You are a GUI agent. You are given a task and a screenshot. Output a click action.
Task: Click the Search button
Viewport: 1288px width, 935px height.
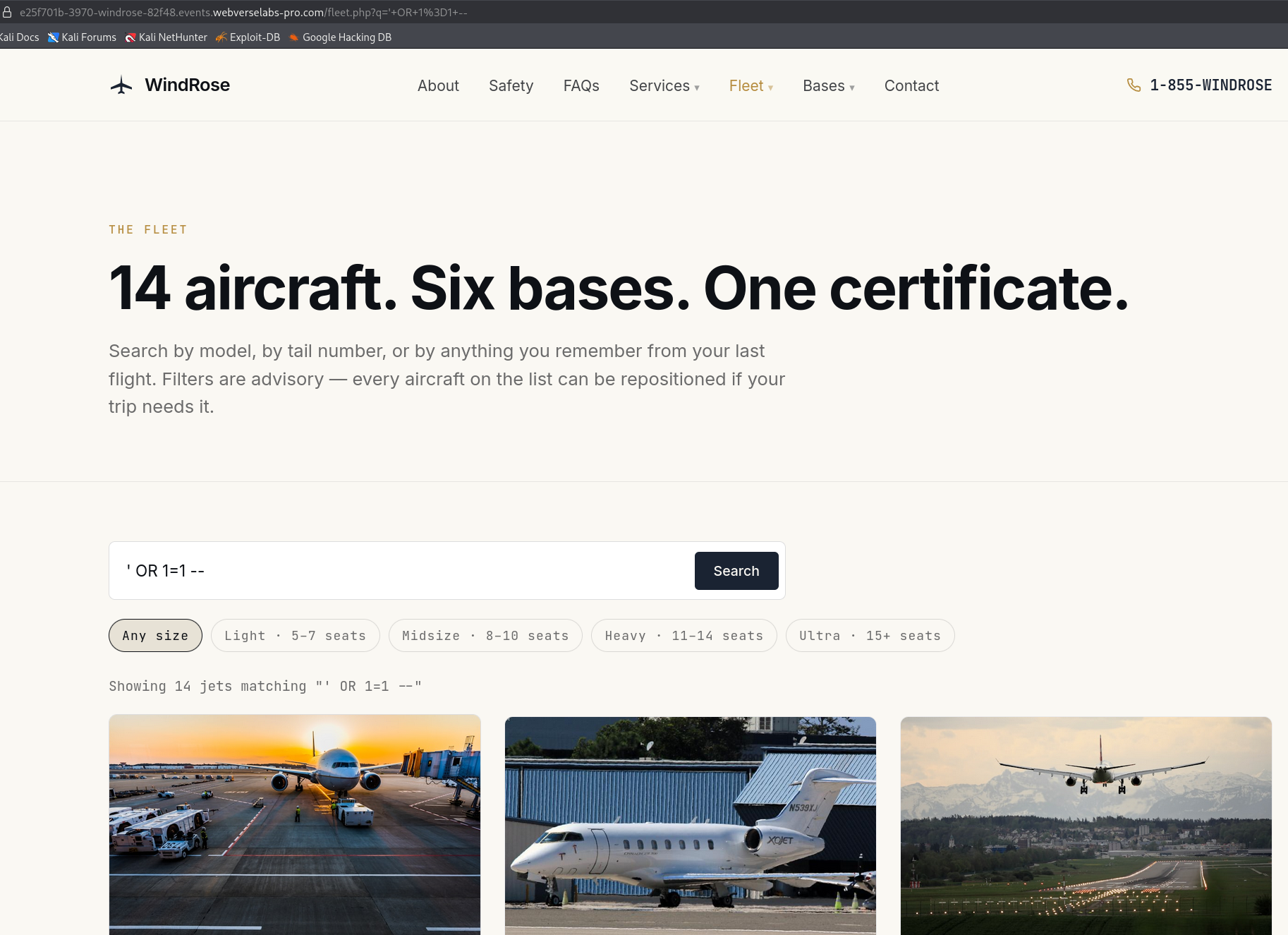coord(736,571)
